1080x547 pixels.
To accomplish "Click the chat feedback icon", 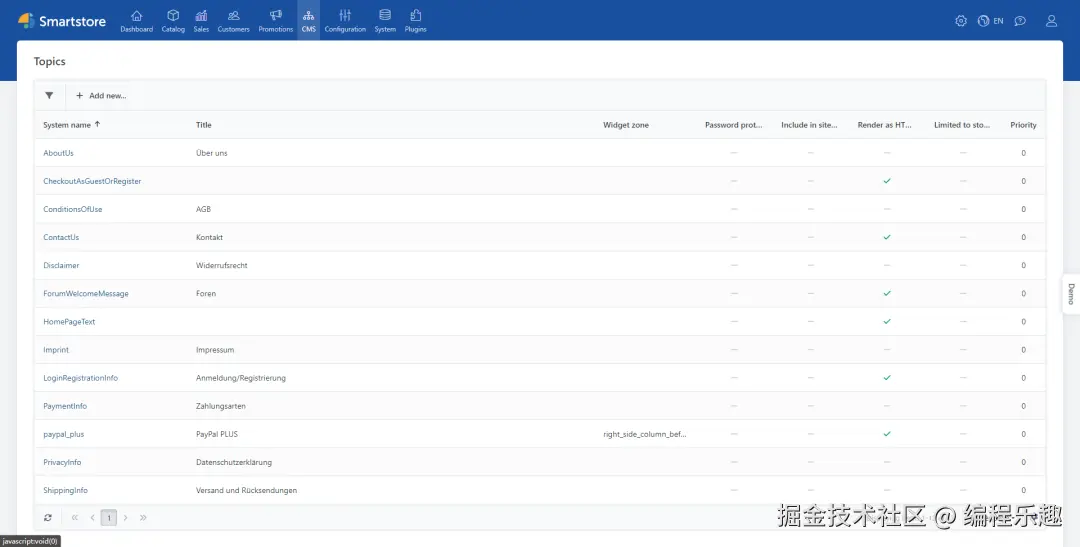I will click(x=1020, y=21).
